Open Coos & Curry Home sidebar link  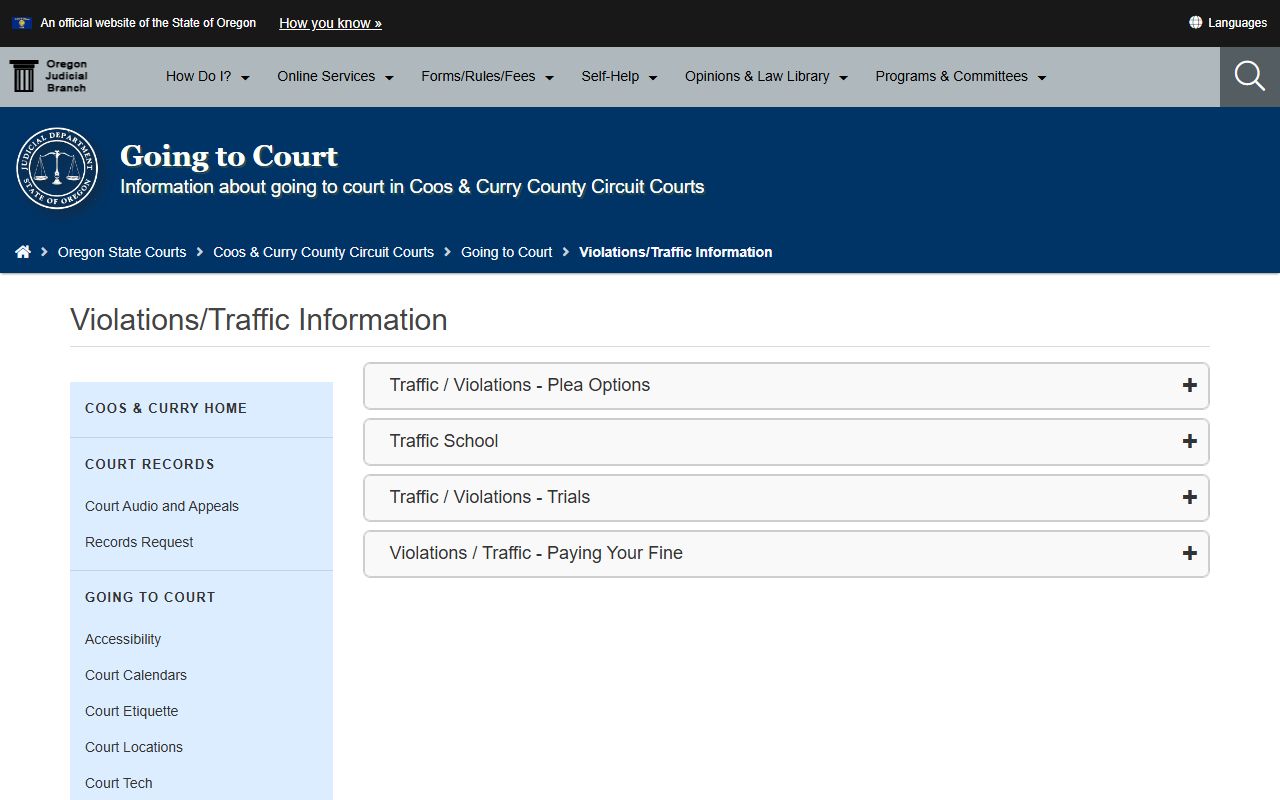coord(166,408)
